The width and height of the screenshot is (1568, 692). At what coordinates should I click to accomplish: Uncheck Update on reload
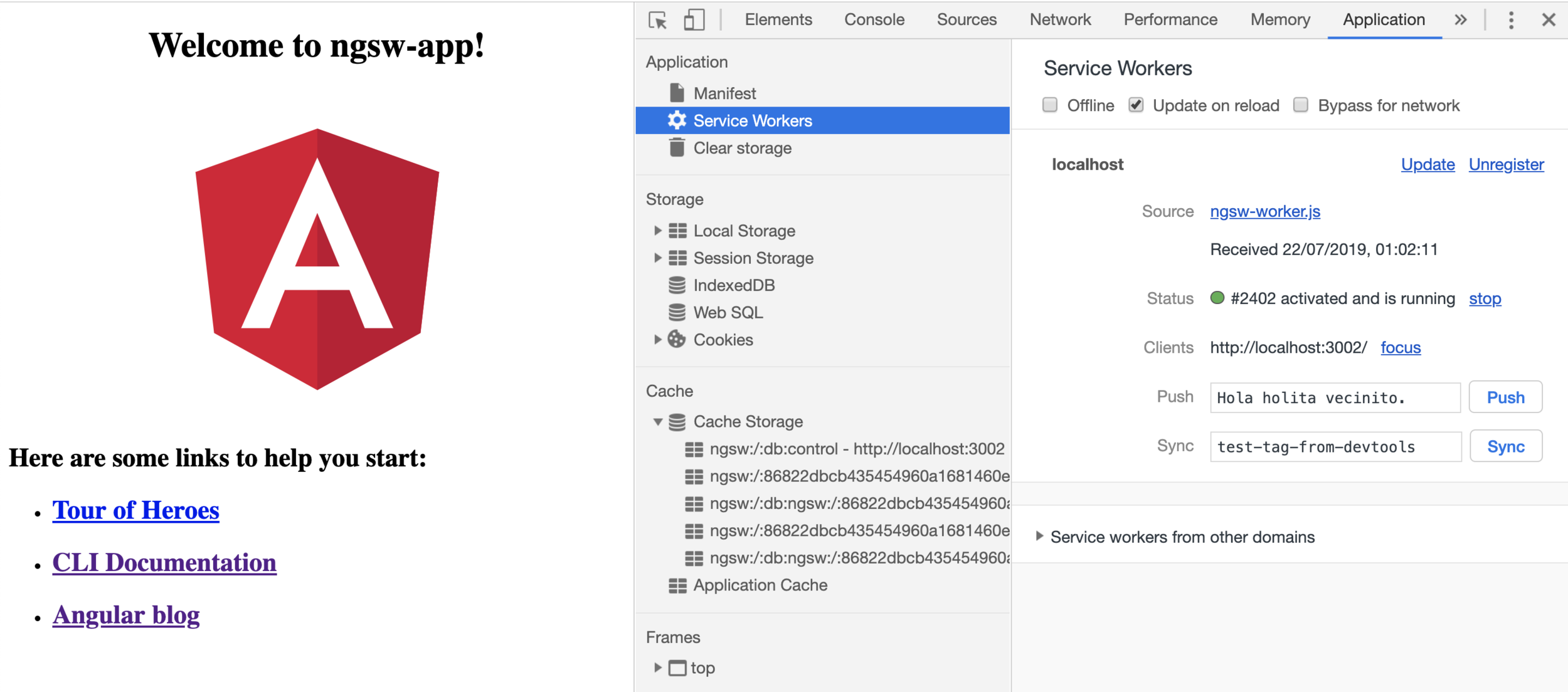pyautogui.click(x=1136, y=105)
